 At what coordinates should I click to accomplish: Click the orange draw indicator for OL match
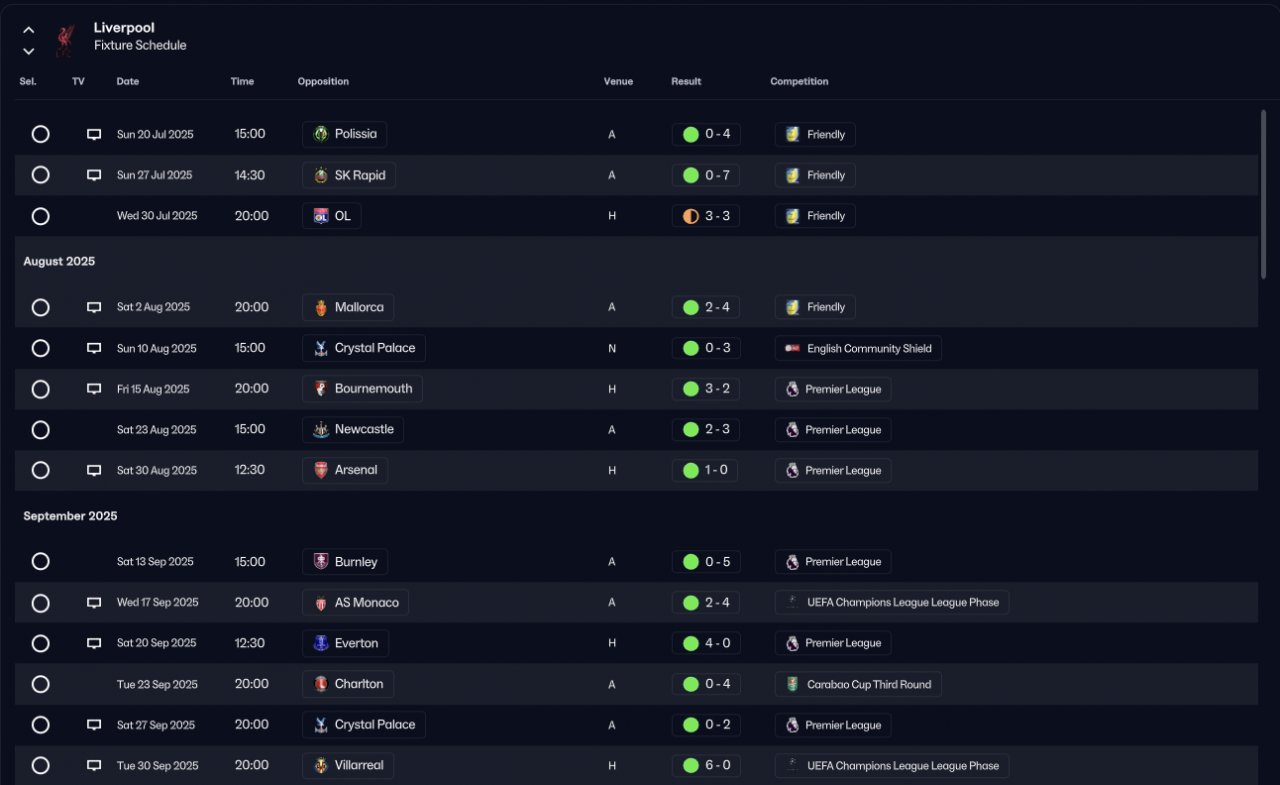tap(690, 216)
